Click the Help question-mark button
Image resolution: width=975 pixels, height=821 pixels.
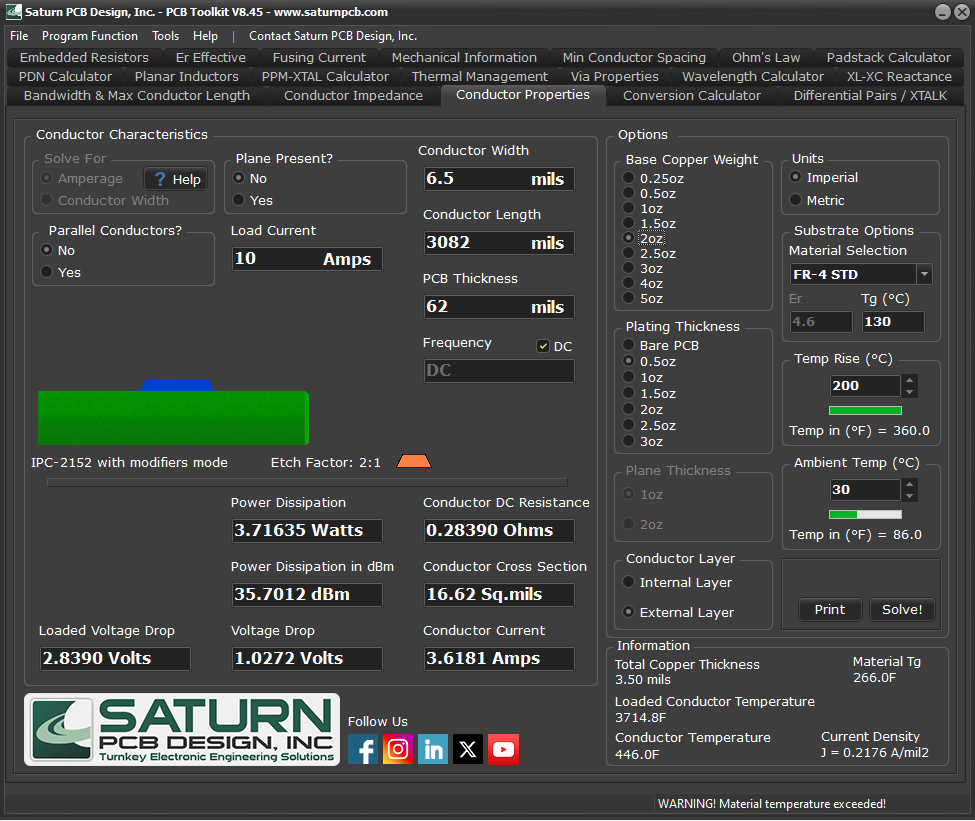click(175, 179)
